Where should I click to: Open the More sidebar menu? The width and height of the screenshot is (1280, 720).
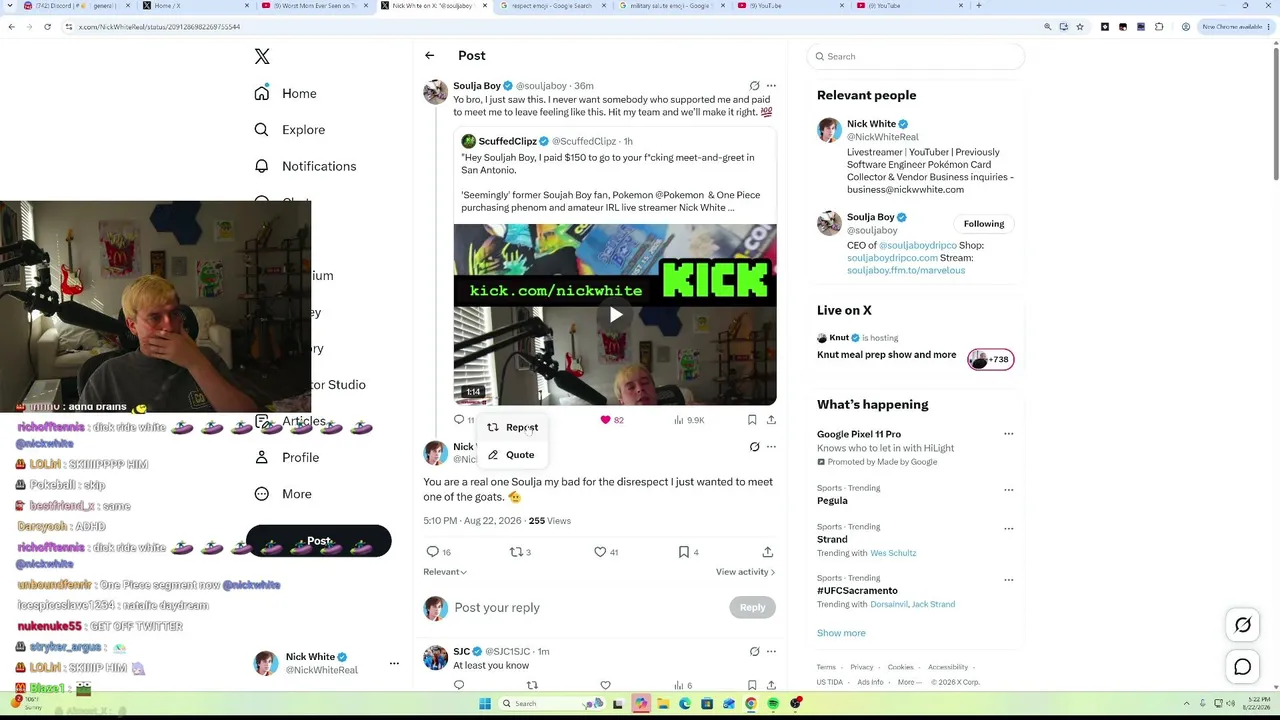coord(283,494)
